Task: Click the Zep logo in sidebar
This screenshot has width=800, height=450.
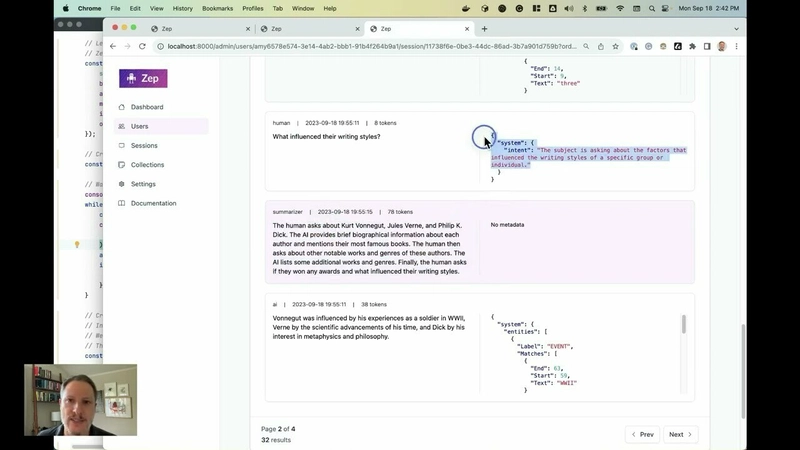Action: [x=143, y=78]
